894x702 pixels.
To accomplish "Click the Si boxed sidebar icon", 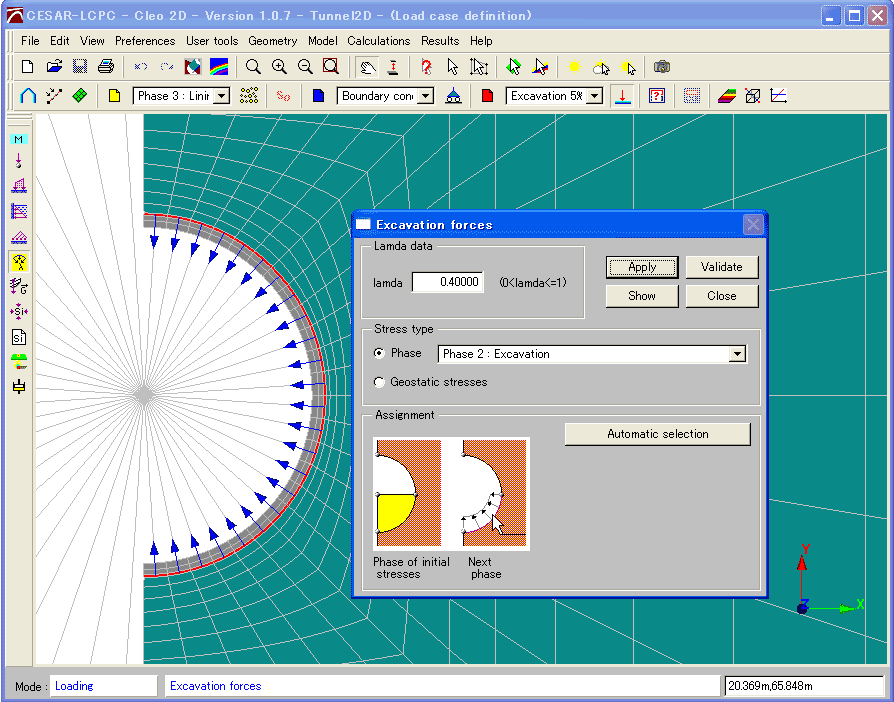I will click(19, 337).
